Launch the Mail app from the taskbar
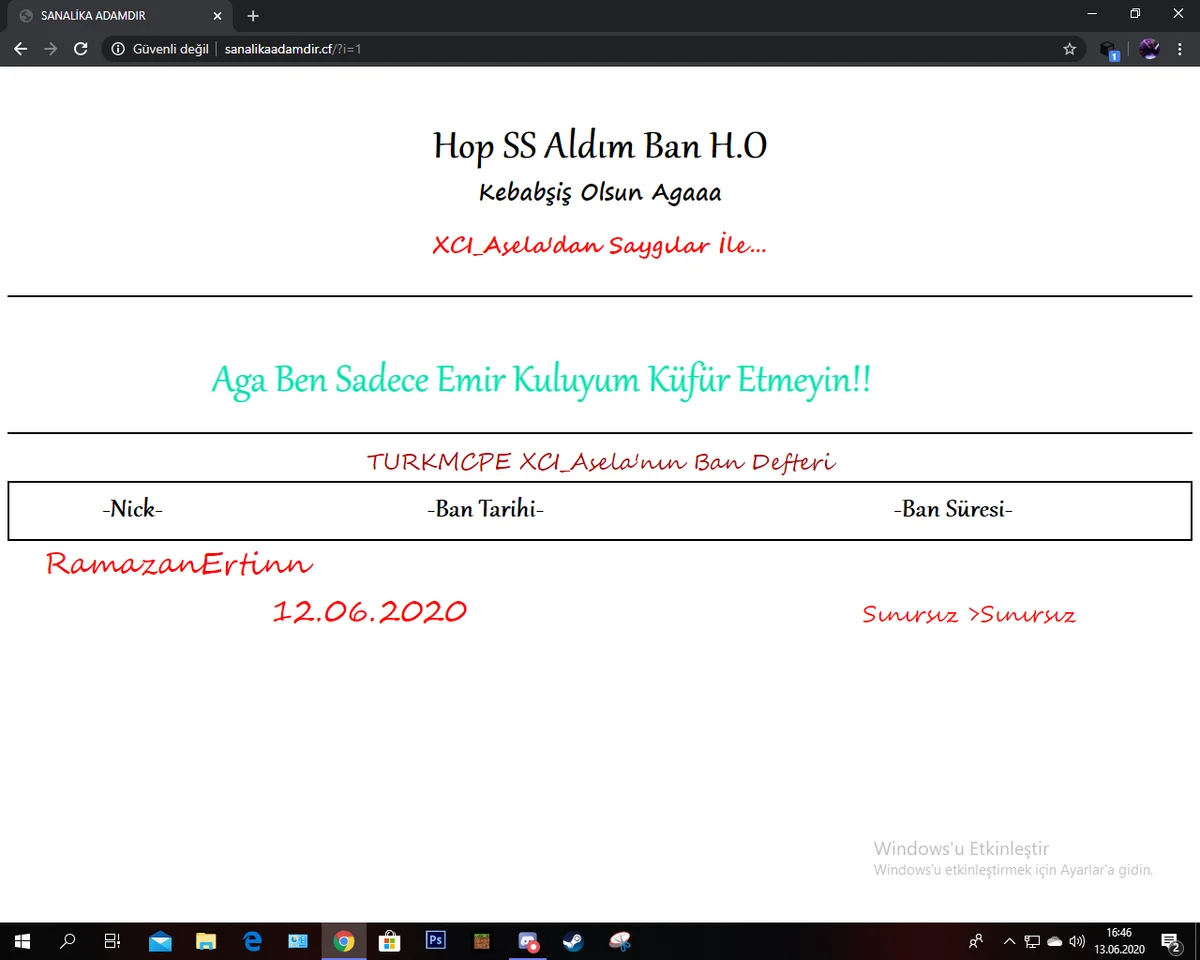This screenshot has height=960, width=1200. tap(160, 941)
